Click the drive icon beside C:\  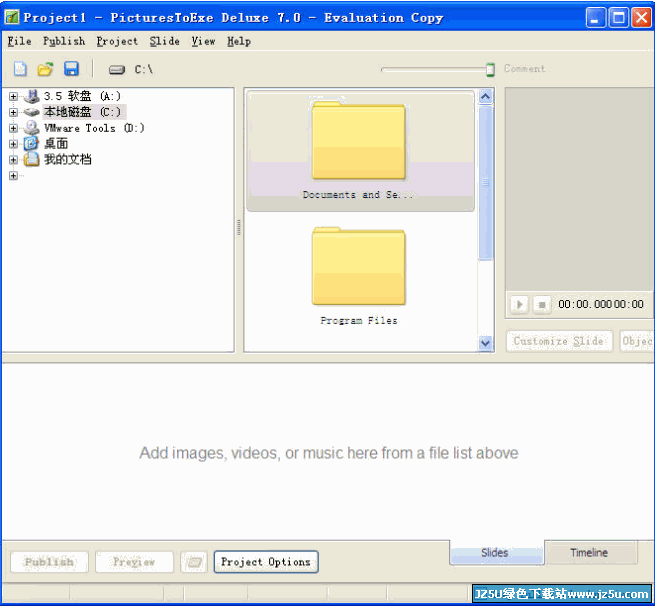click(117, 70)
